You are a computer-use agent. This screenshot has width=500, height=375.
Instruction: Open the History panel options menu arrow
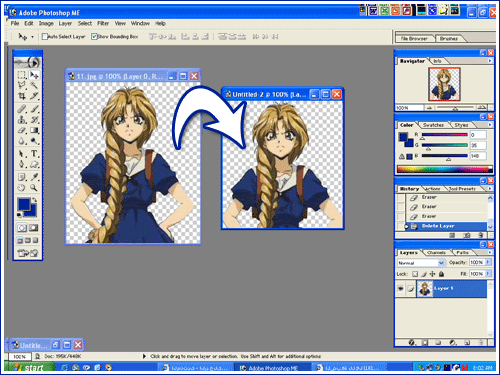tap(490, 188)
